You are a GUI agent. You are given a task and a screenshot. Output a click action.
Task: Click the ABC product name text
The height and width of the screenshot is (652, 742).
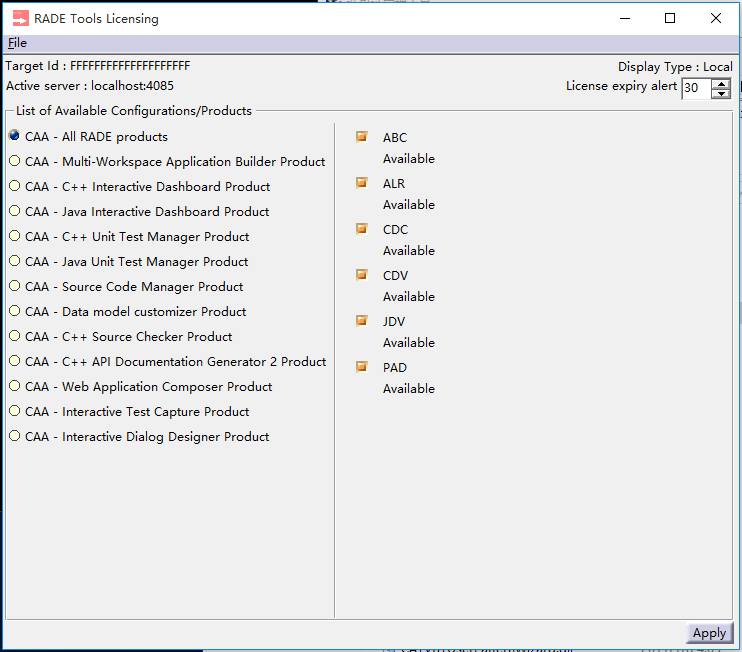[x=395, y=138]
